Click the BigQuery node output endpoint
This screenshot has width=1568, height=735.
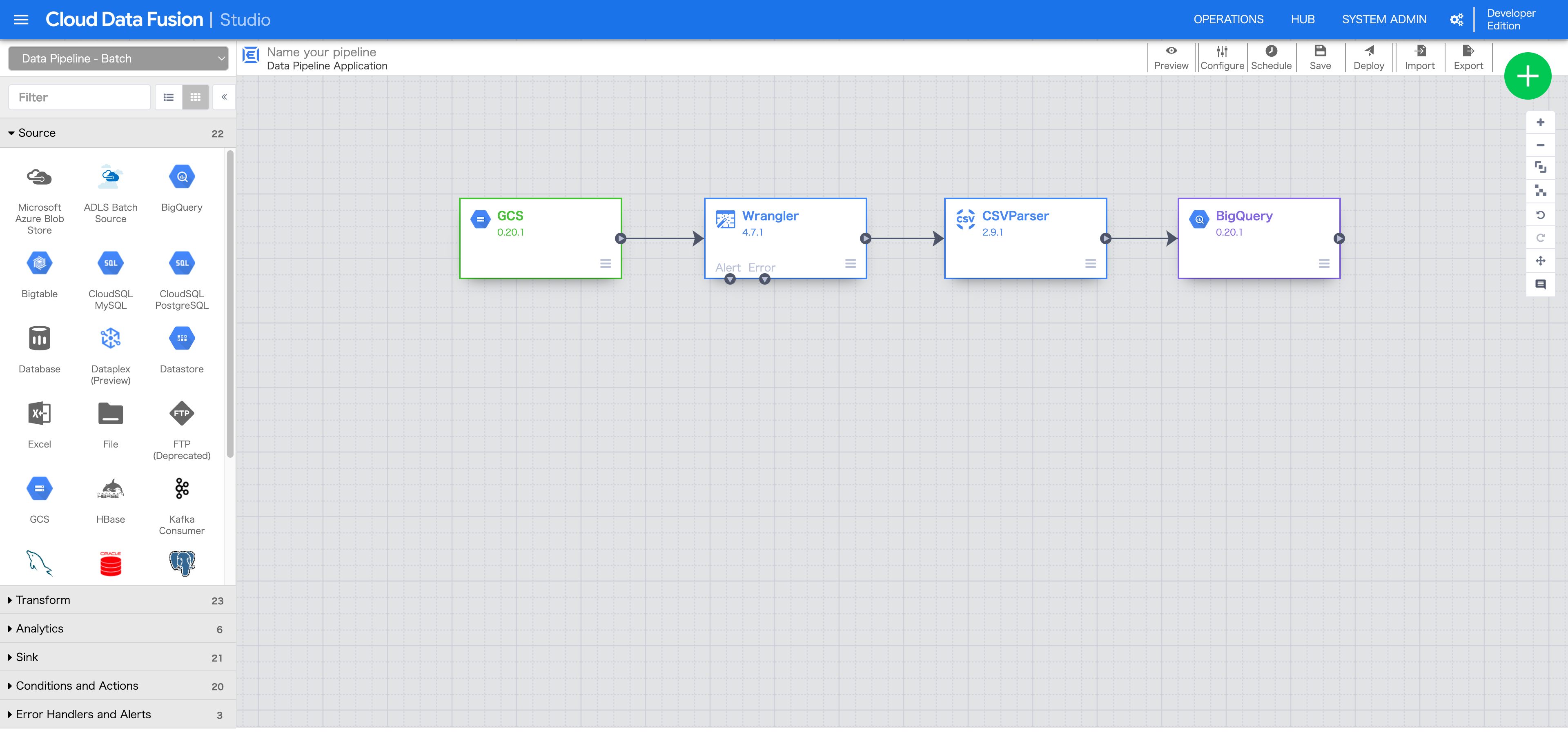click(1339, 238)
